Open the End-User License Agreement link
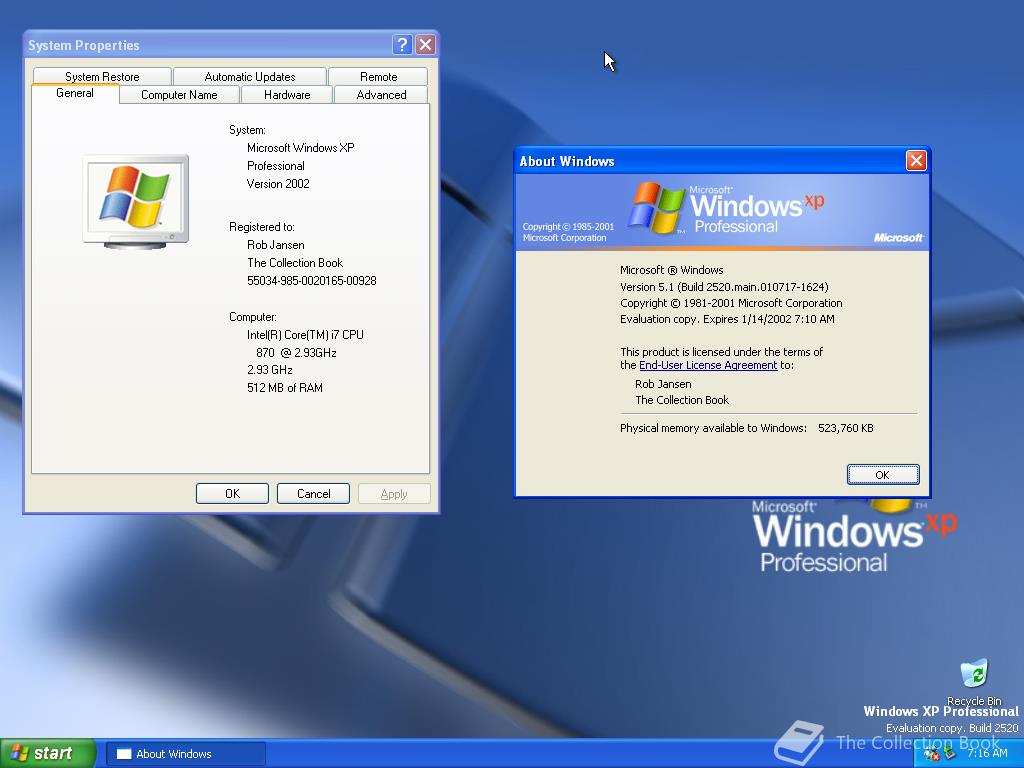Image resolution: width=1024 pixels, height=768 pixels. click(x=708, y=365)
